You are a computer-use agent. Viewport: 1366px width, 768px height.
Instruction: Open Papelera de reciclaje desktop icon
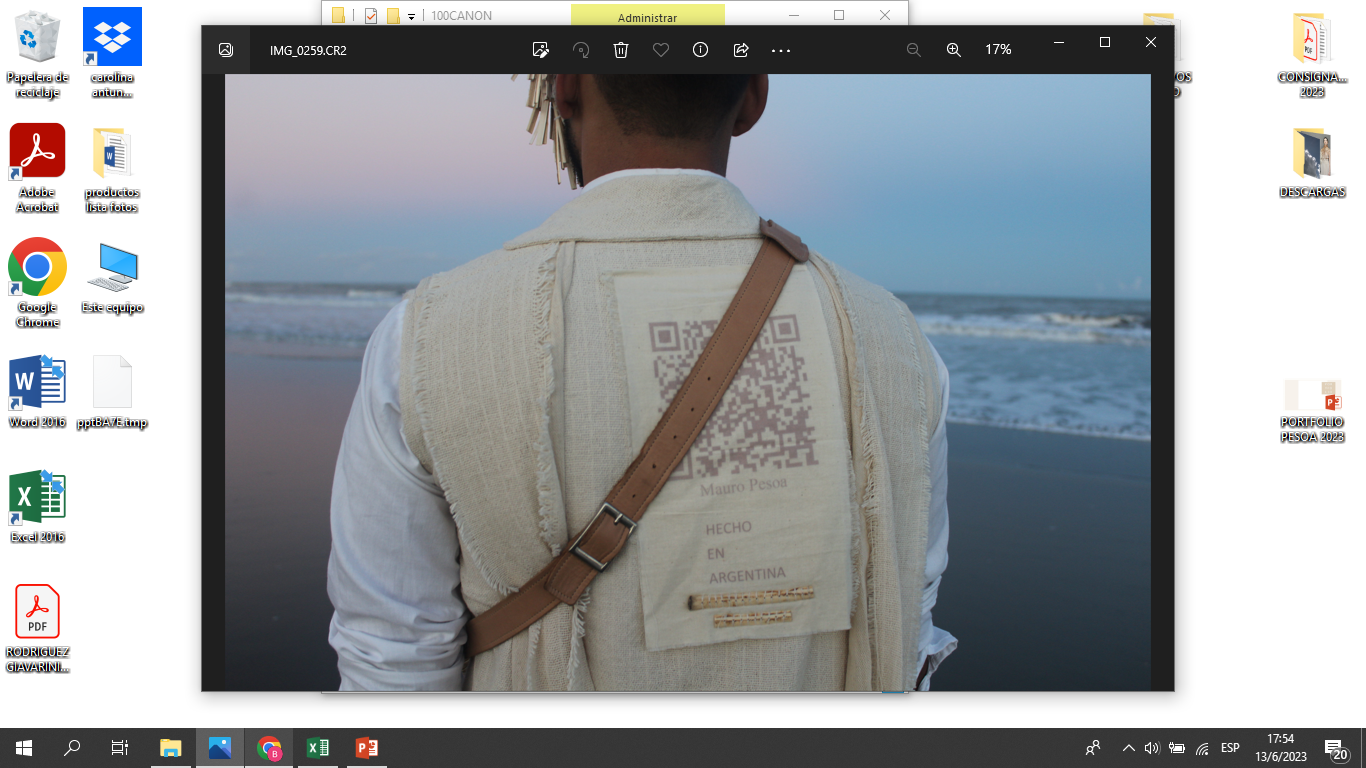[x=37, y=55]
